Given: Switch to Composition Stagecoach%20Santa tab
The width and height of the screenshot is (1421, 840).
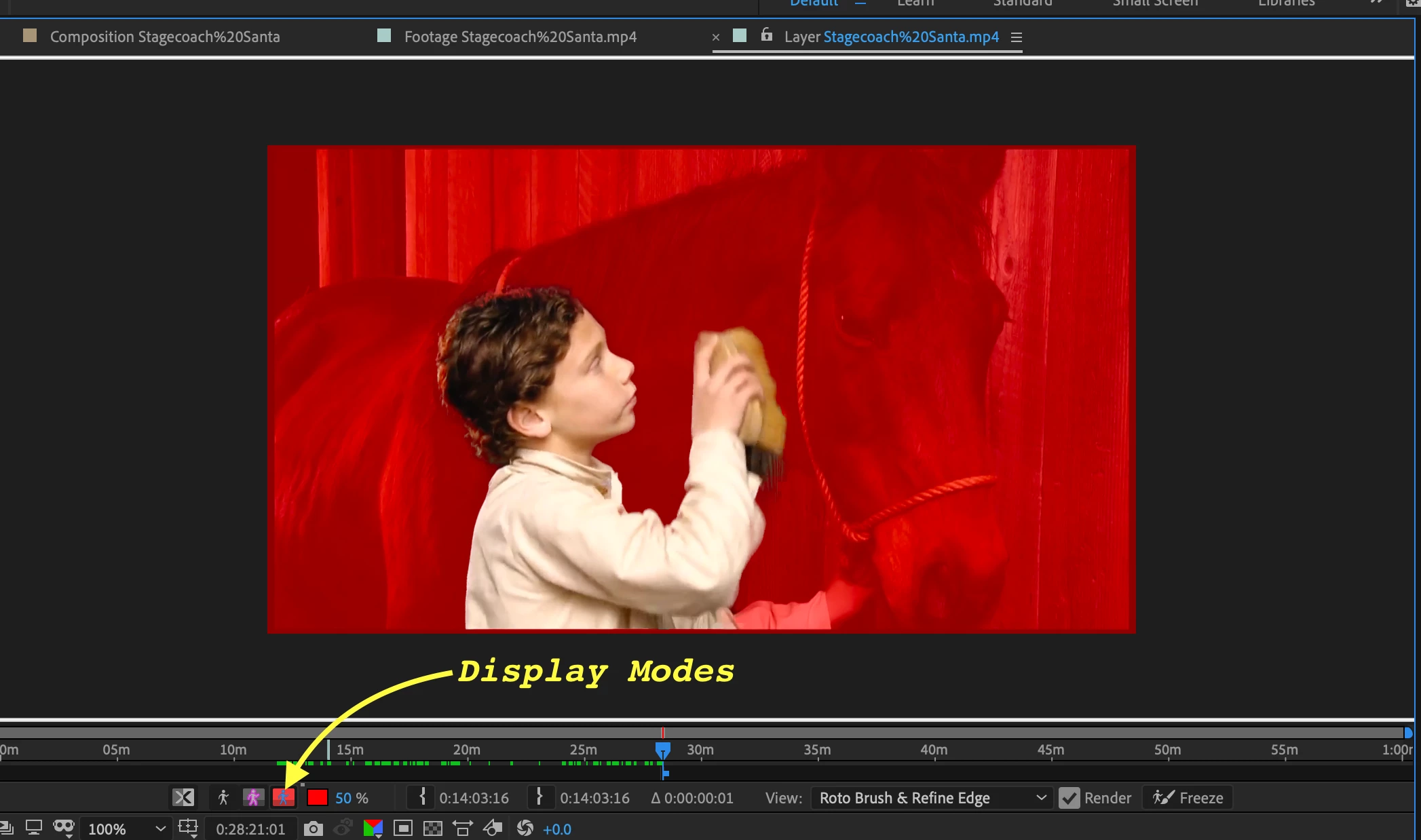Looking at the screenshot, I should (x=164, y=37).
